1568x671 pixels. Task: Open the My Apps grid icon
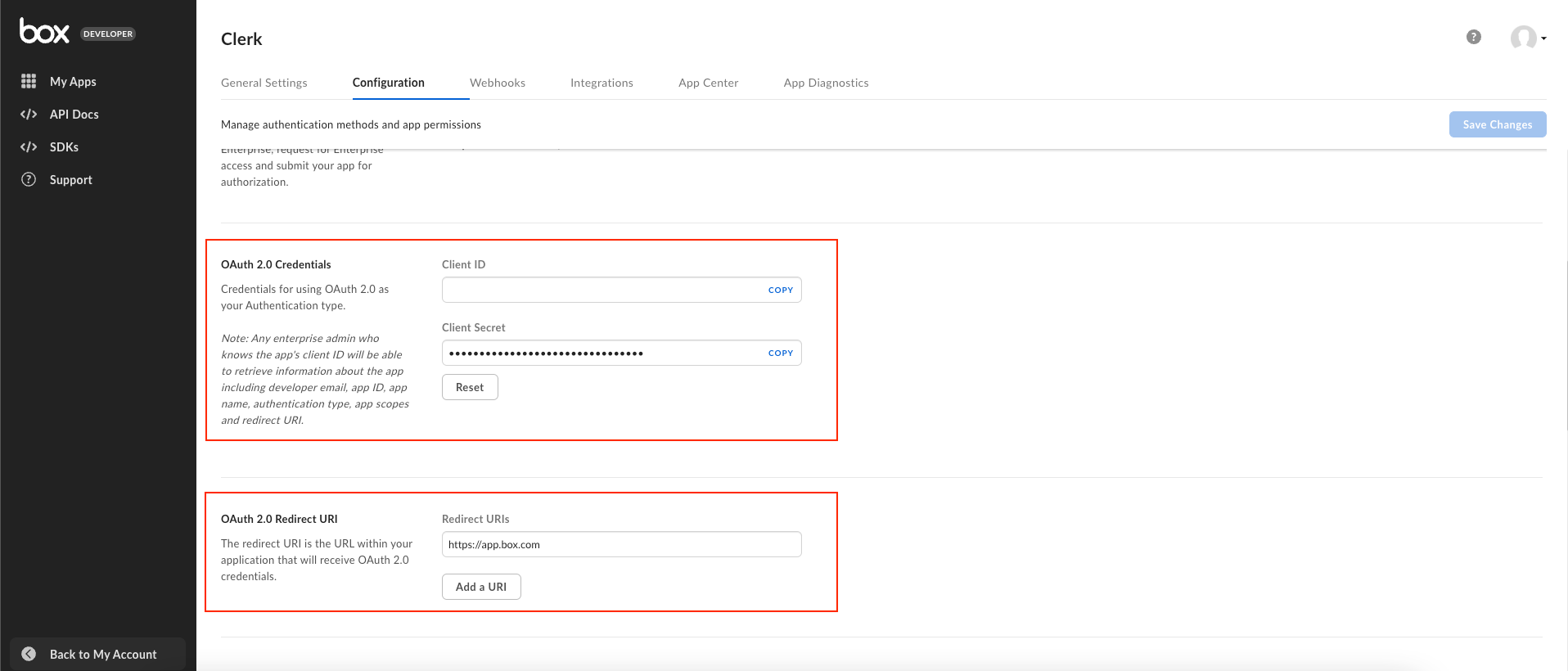point(29,81)
